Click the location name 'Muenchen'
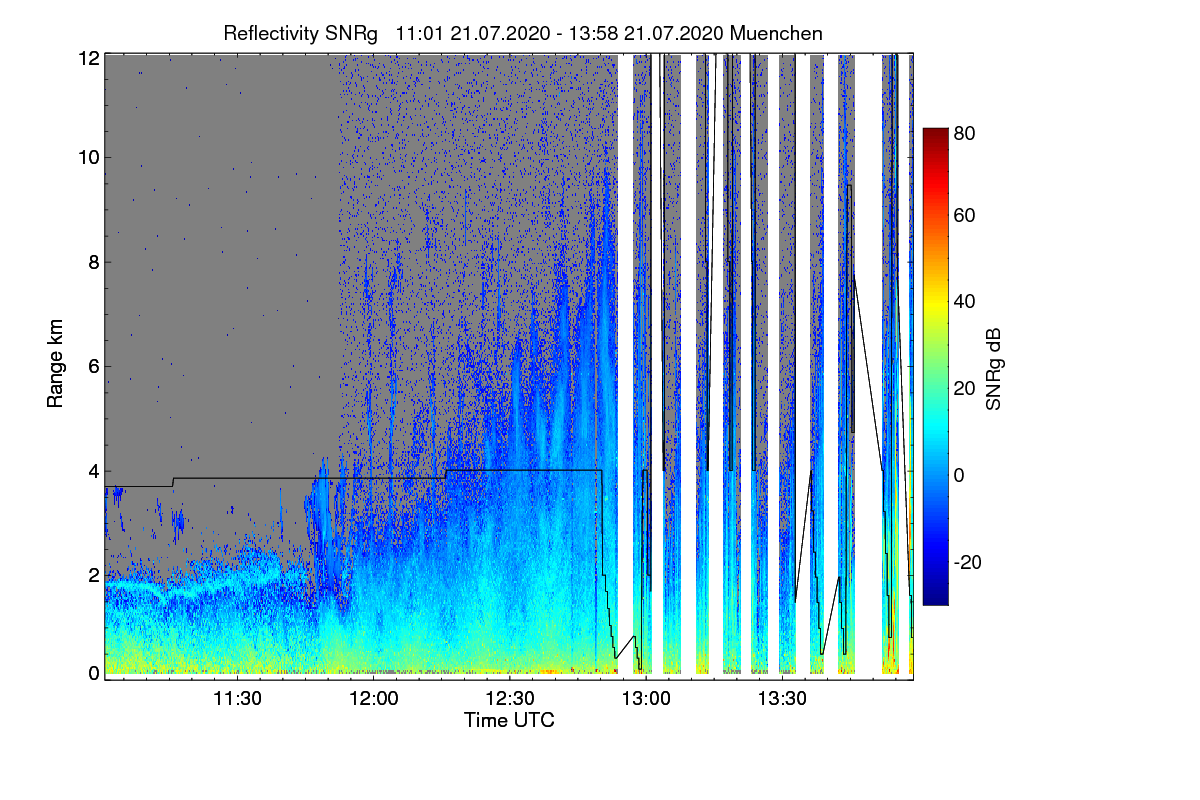This screenshot has height=800, width=1200. [x=777, y=33]
